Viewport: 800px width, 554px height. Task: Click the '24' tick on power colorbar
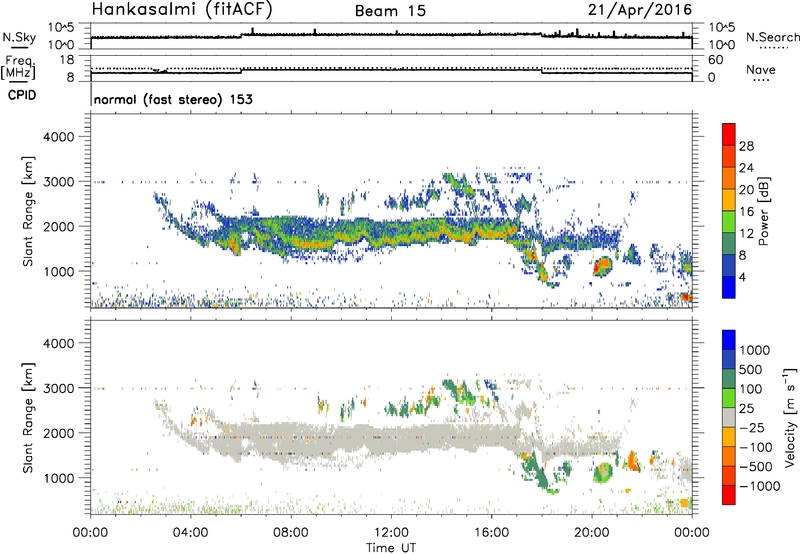[x=746, y=168]
